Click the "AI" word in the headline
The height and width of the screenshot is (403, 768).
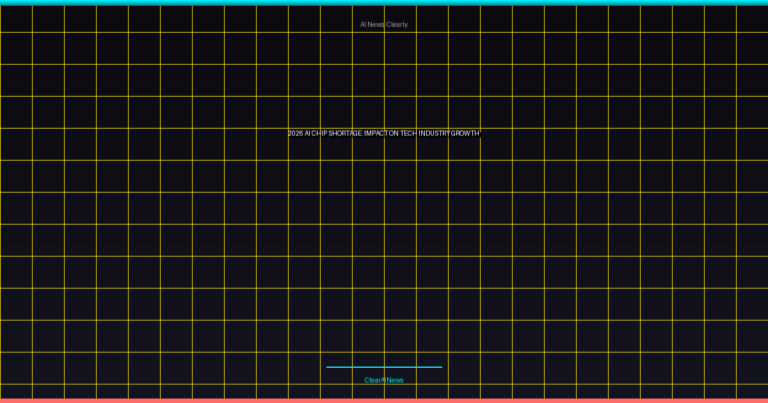click(x=307, y=133)
